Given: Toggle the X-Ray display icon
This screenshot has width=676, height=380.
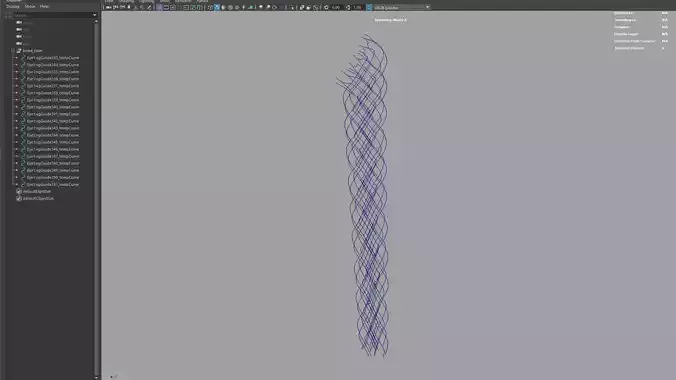Looking at the screenshot, I should (301, 7).
